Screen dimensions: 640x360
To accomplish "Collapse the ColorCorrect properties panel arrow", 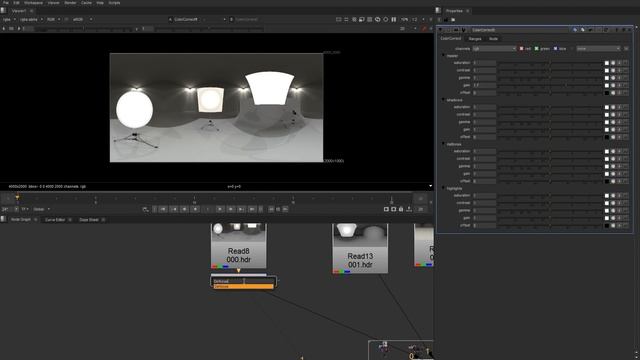I will pos(440,30).
